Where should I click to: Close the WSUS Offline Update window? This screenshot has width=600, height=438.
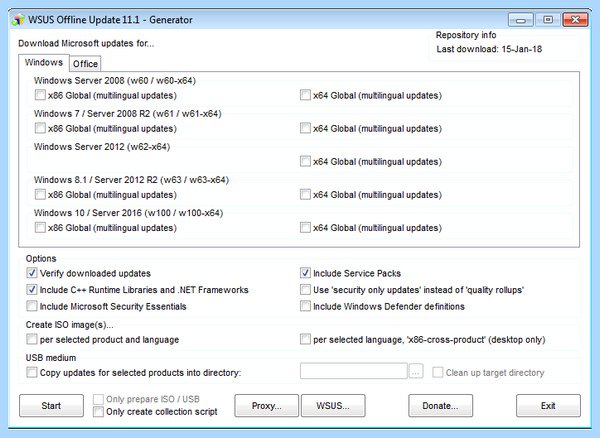coord(575,20)
